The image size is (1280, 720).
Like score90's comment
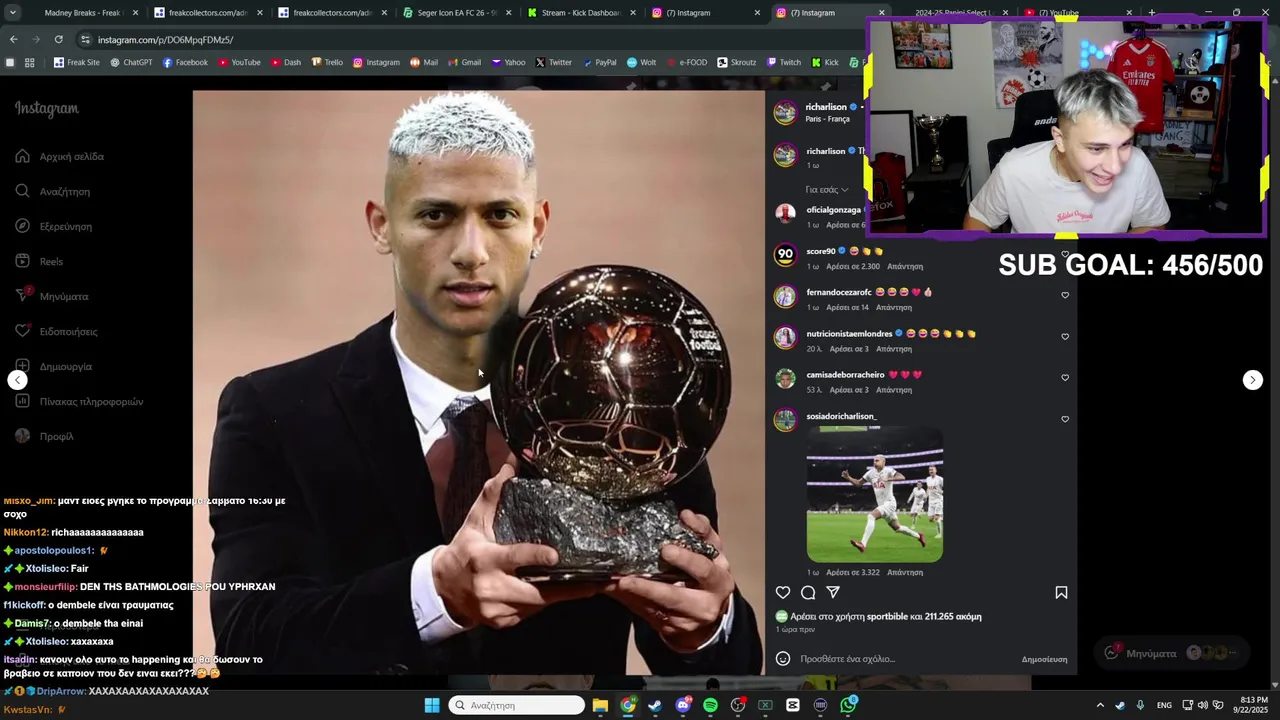(x=1065, y=254)
